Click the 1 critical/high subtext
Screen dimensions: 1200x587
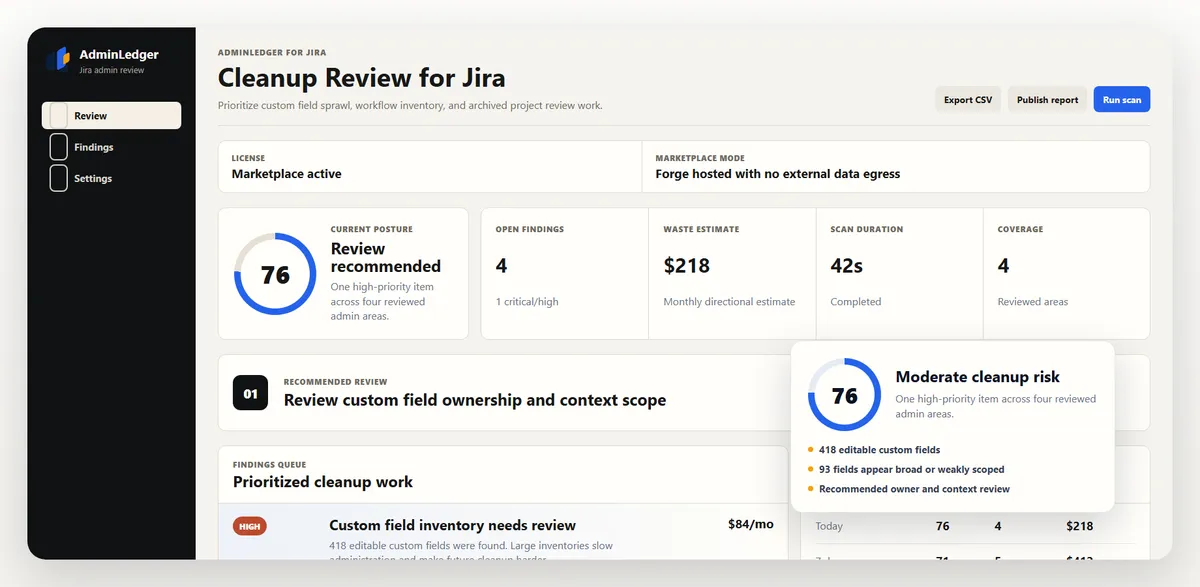(x=527, y=302)
